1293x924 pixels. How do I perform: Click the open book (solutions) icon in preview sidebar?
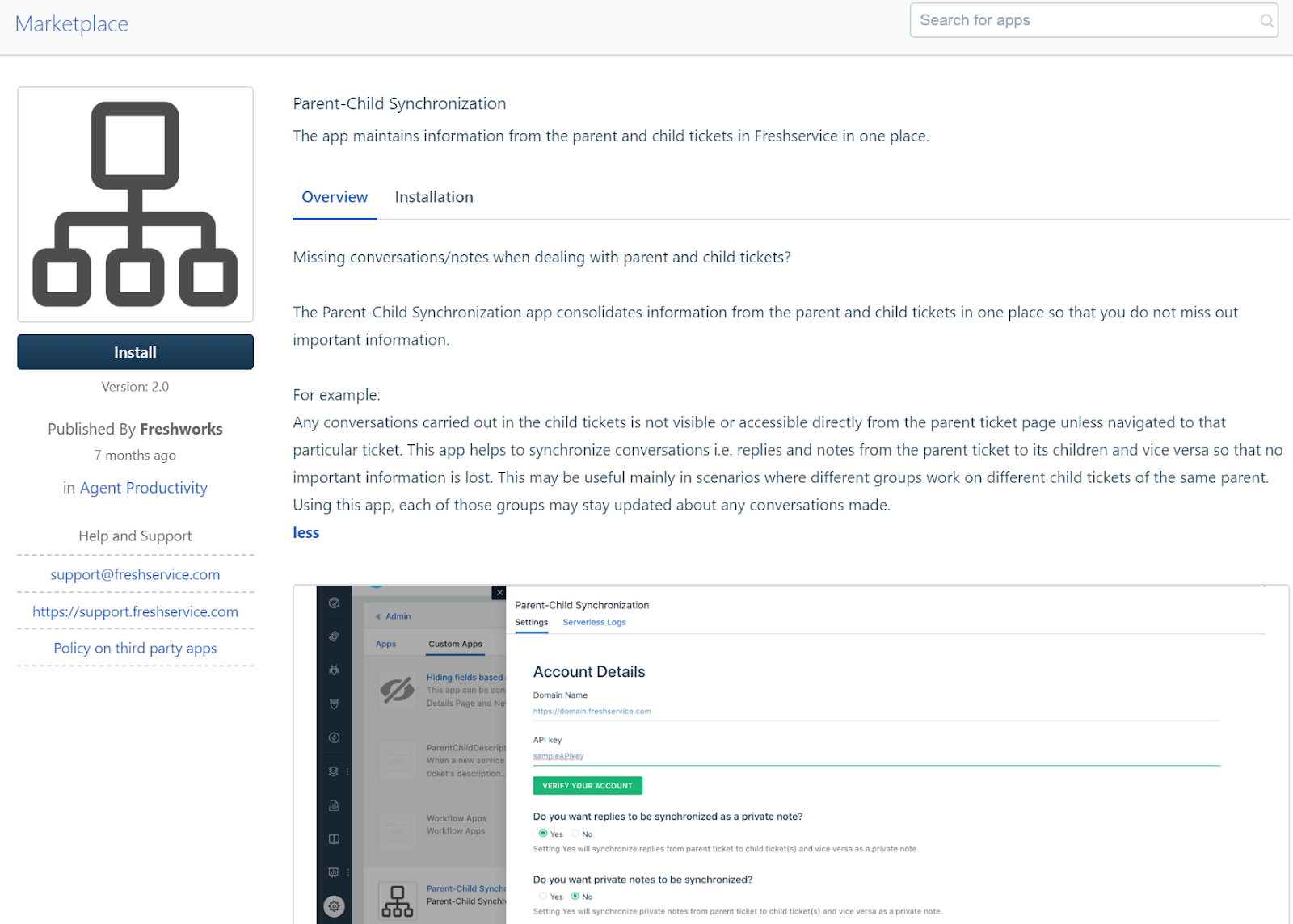pos(334,838)
